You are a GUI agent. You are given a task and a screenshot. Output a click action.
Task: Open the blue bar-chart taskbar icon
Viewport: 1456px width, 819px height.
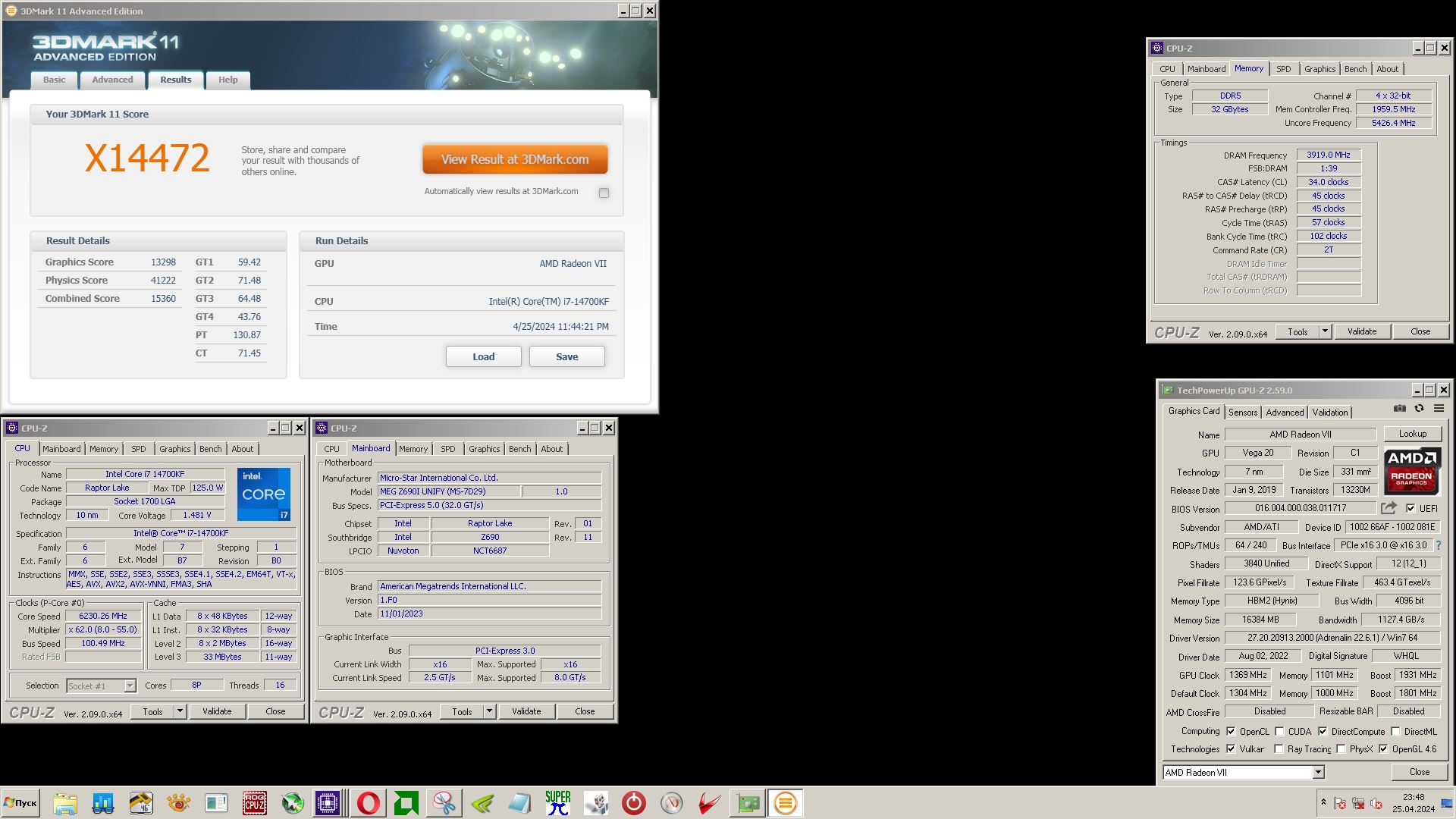coord(103,803)
